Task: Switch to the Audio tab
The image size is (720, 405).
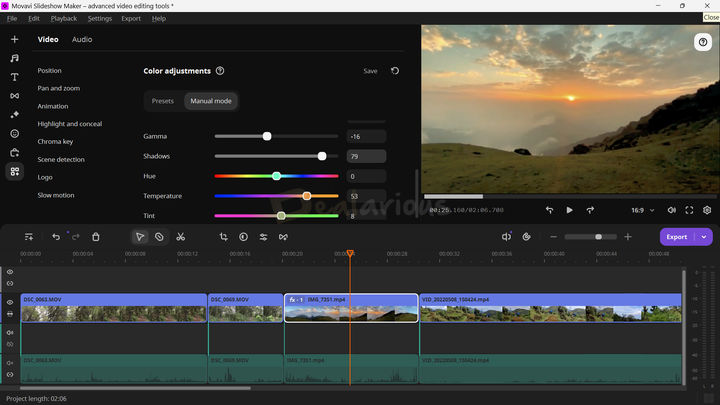Action: (82, 39)
